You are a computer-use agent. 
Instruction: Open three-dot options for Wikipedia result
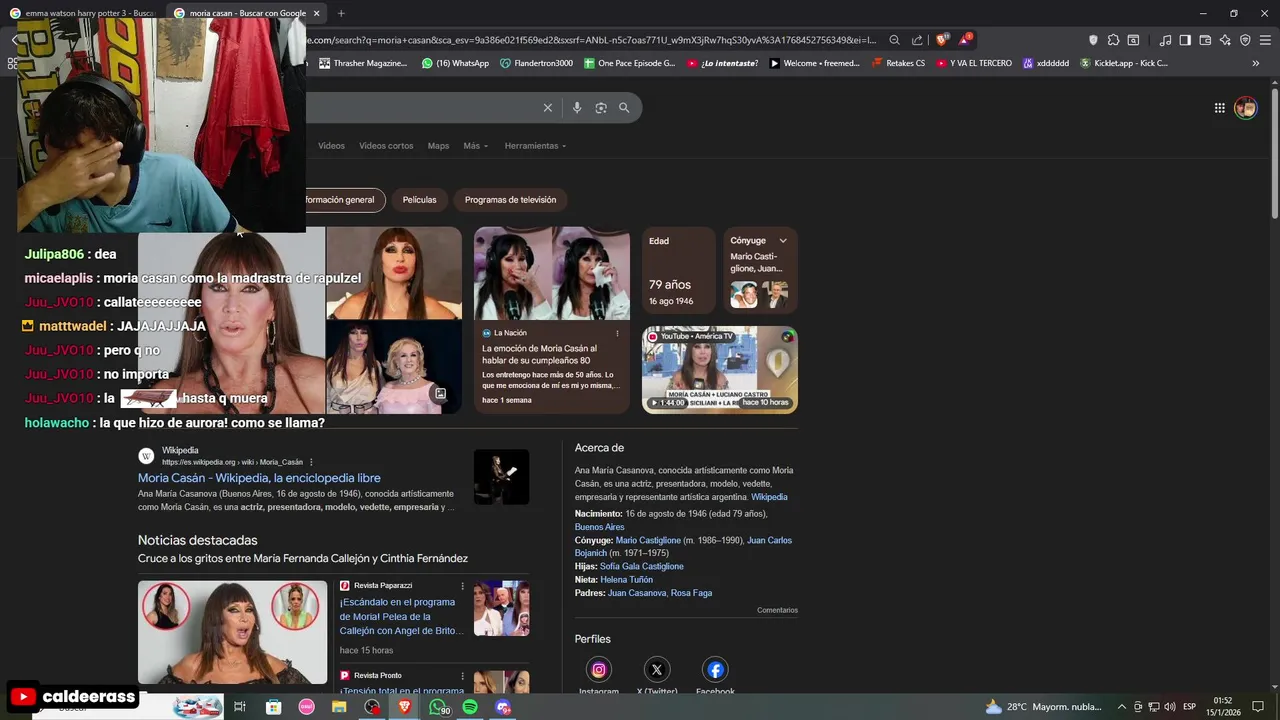tap(311, 462)
